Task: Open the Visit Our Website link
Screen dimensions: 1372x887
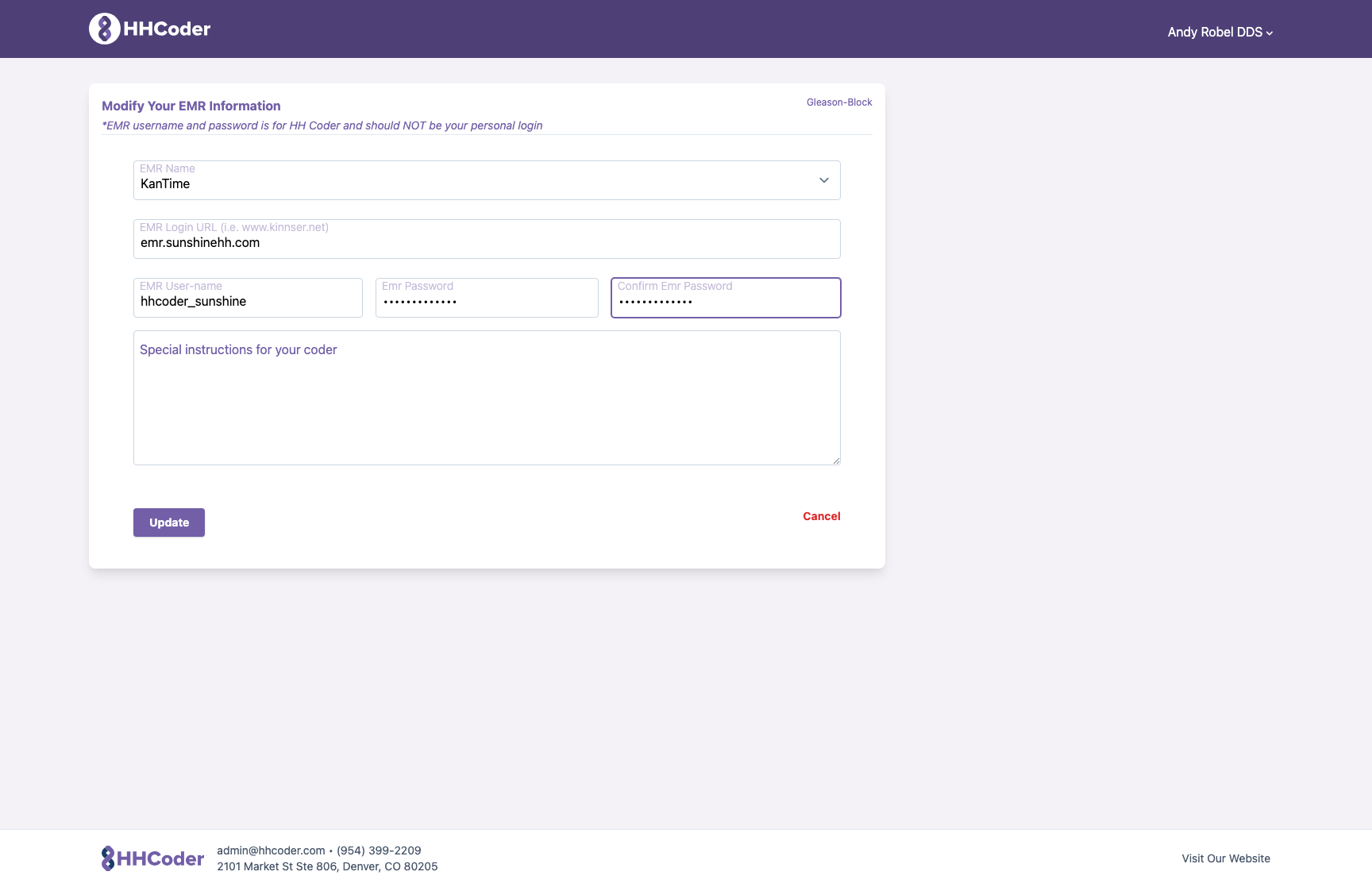Action: tap(1226, 858)
